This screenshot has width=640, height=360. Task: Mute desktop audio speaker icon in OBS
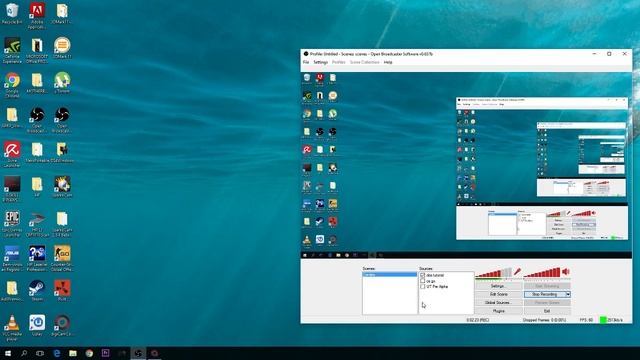[566, 271]
